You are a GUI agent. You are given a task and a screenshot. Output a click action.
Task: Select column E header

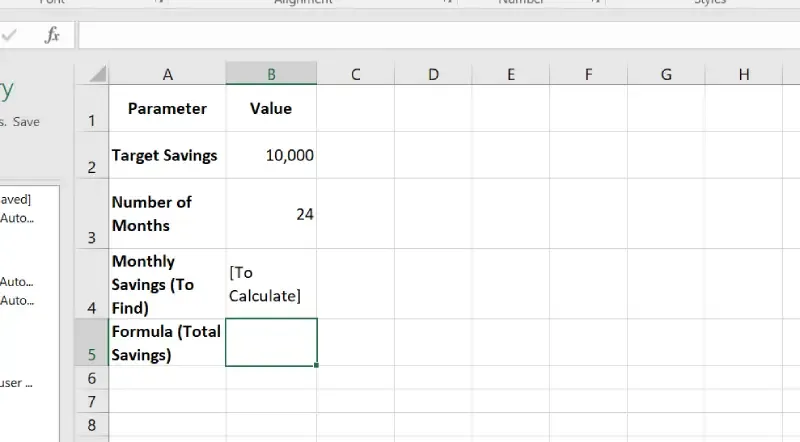pyautogui.click(x=511, y=75)
